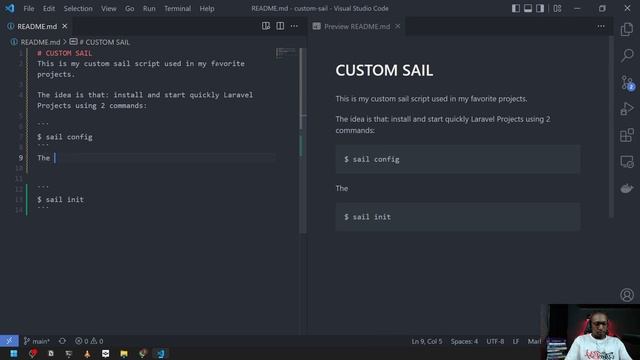Screen dimensions: 640x360
Task: Click the # CUSTOM SAIL heading line in editor
Action: (64, 53)
